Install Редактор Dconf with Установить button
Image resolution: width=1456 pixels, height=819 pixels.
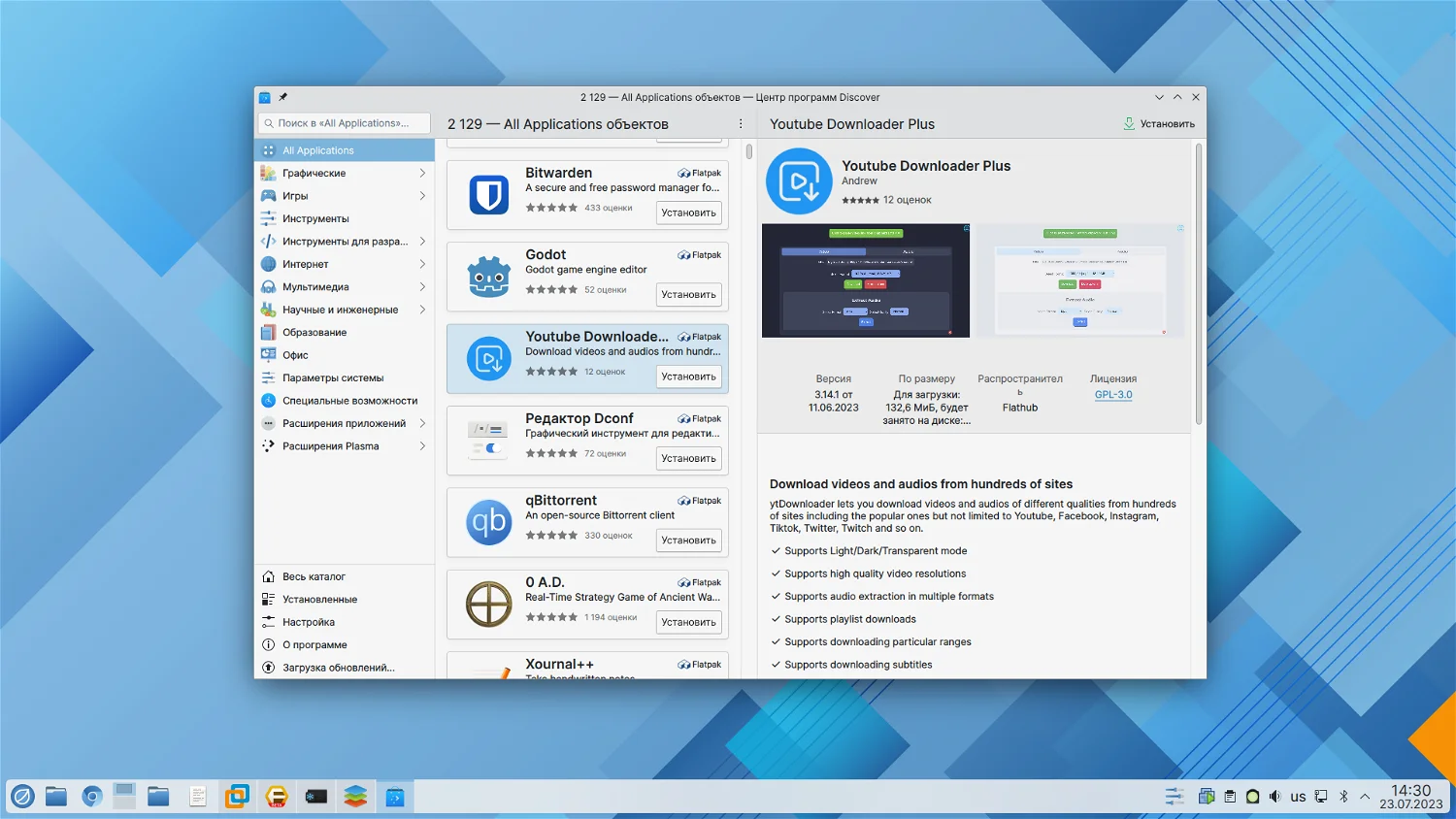coord(689,458)
